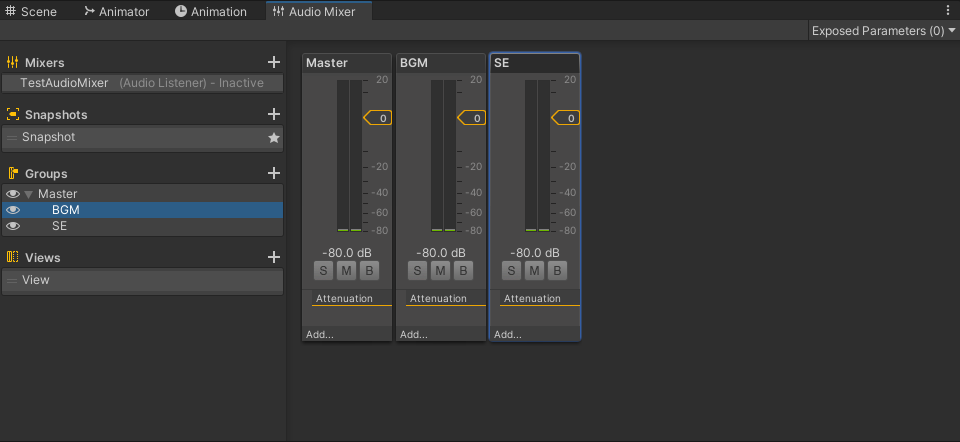Solo the Master channel
Image resolution: width=960 pixels, height=442 pixels.
click(323, 271)
